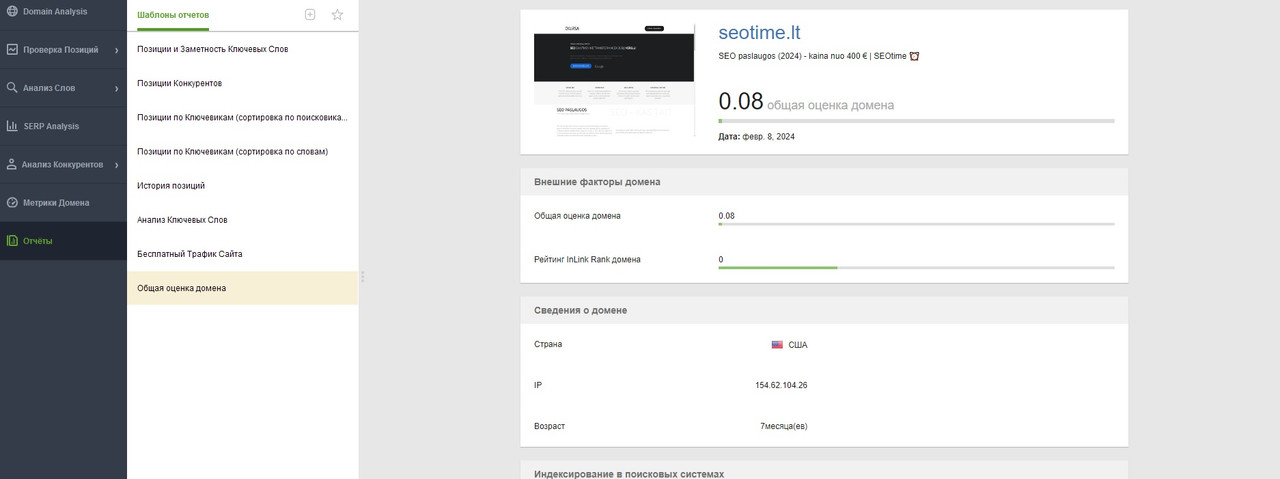Click the Проверка Позиций chart icon
1280x479 pixels.
pyautogui.click(x=12, y=49)
